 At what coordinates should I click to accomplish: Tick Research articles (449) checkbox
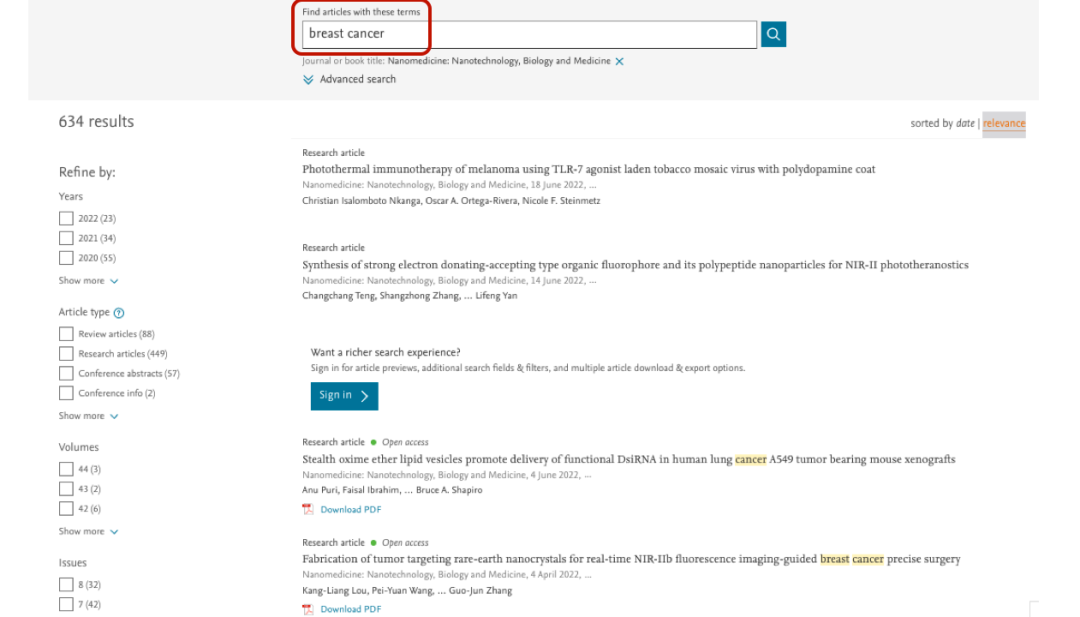tap(66, 354)
